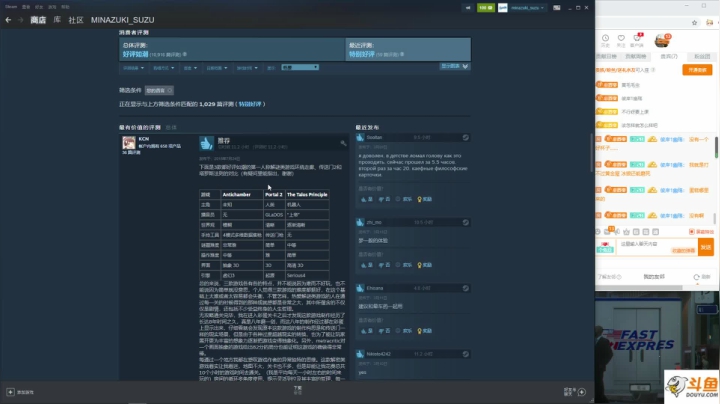
Task: Give an award to Sooltan's review
Action: click(x=424, y=199)
